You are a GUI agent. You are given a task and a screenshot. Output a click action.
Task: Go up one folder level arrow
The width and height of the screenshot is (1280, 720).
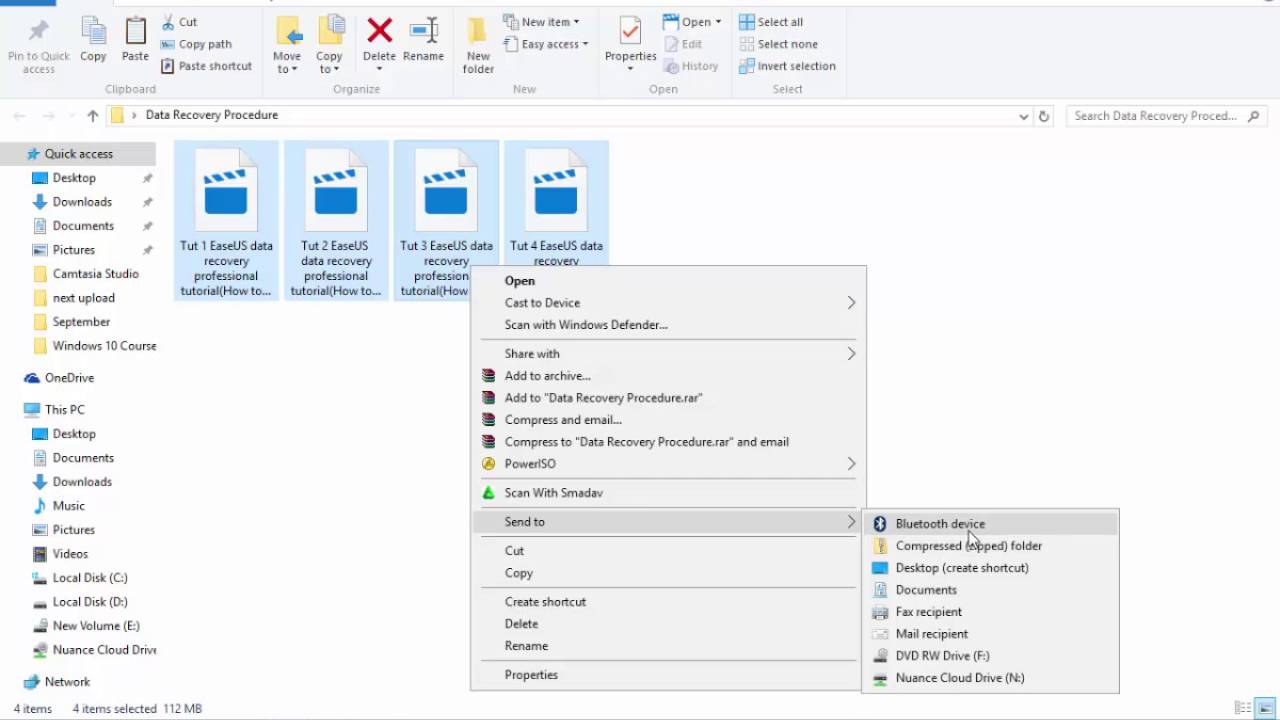click(92, 116)
